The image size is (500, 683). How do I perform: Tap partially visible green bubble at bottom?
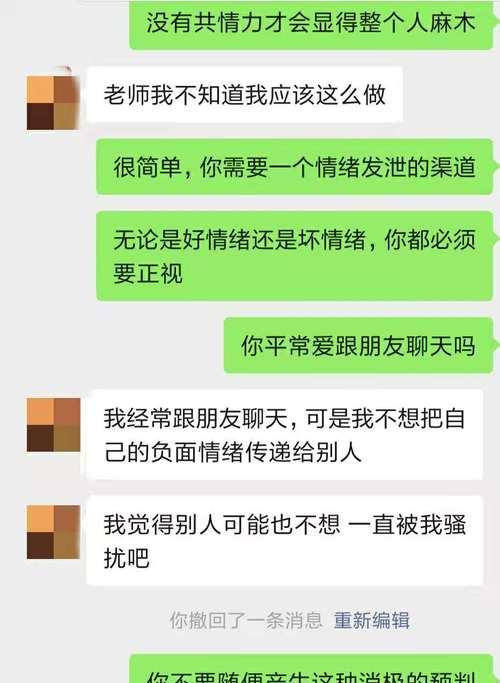point(311,669)
